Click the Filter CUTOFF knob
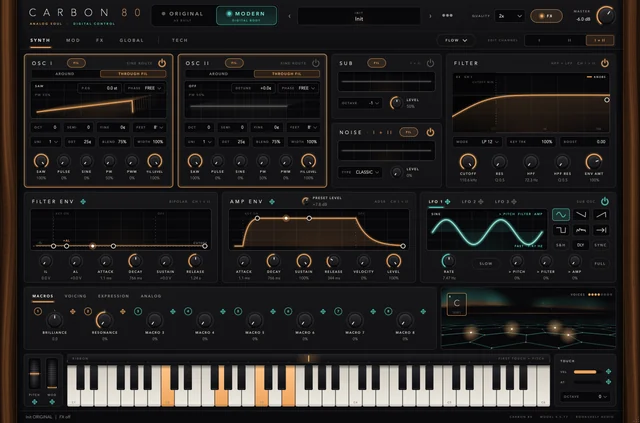 [468, 162]
